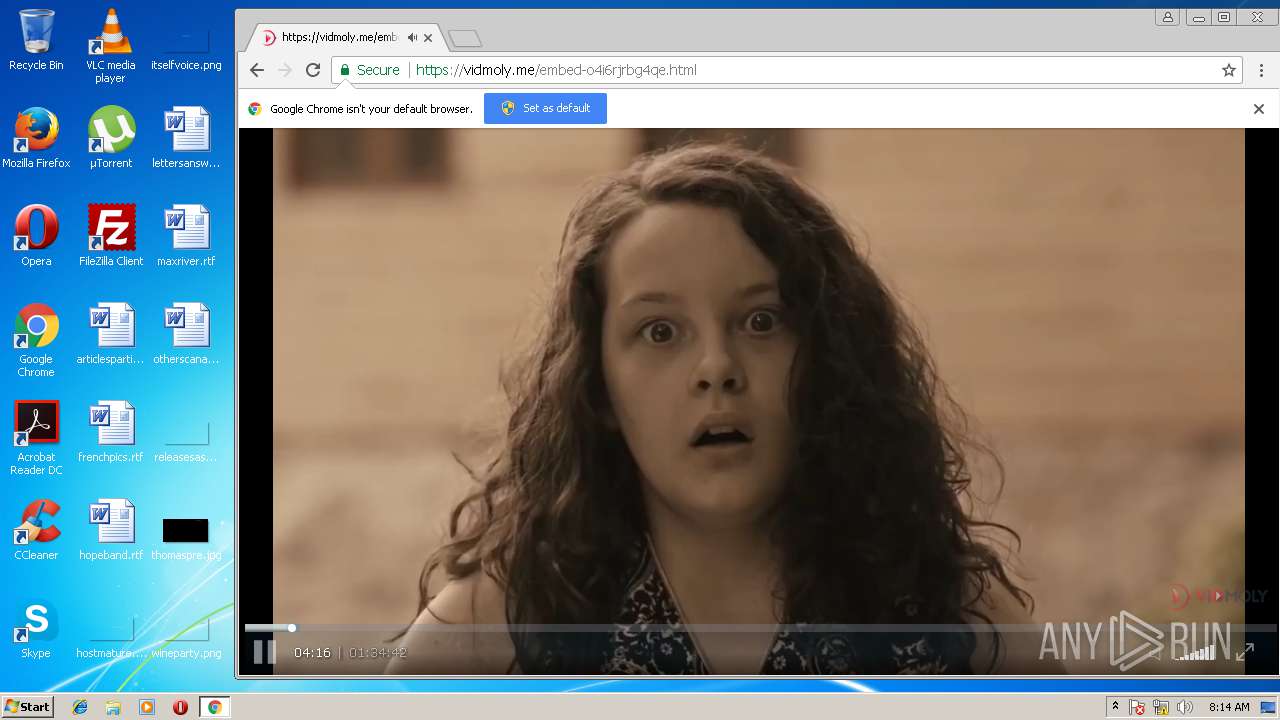Viewport: 1280px width, 720px height.
Task: Select the Google Chrome desktop shortcut
Action: click(x=36, y=341)
